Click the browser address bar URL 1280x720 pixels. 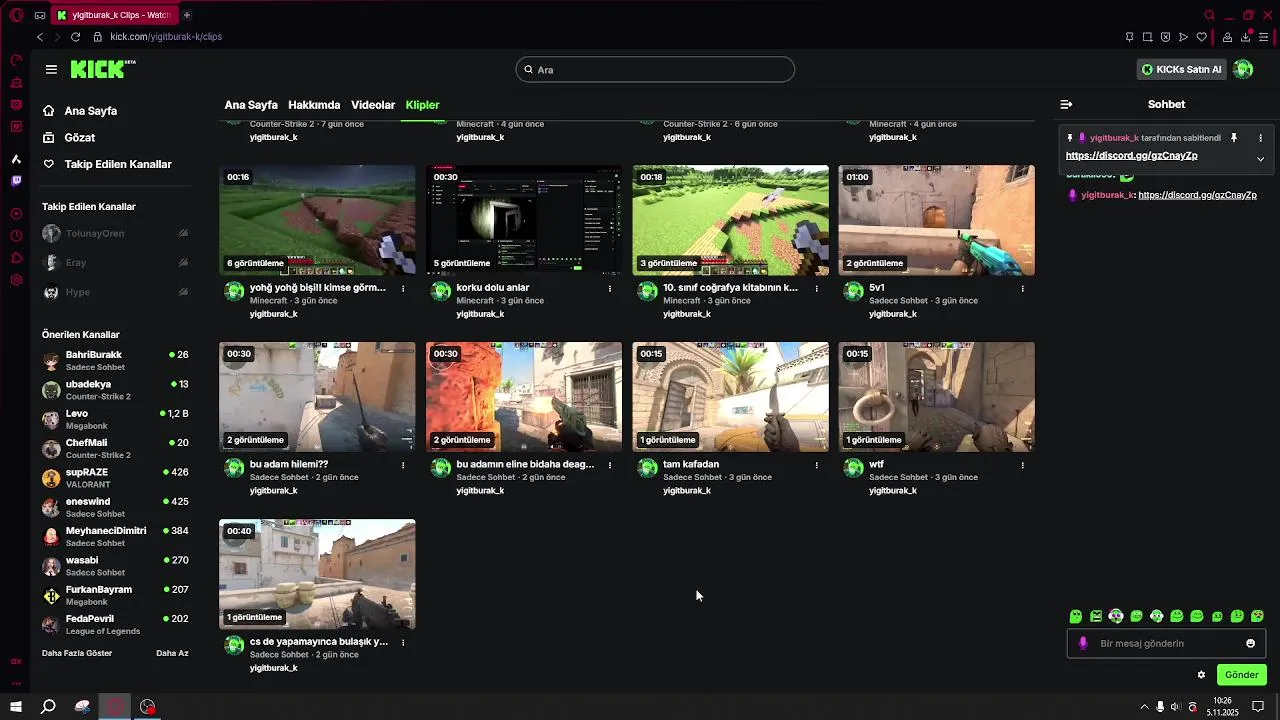click(x=166, y=36)
